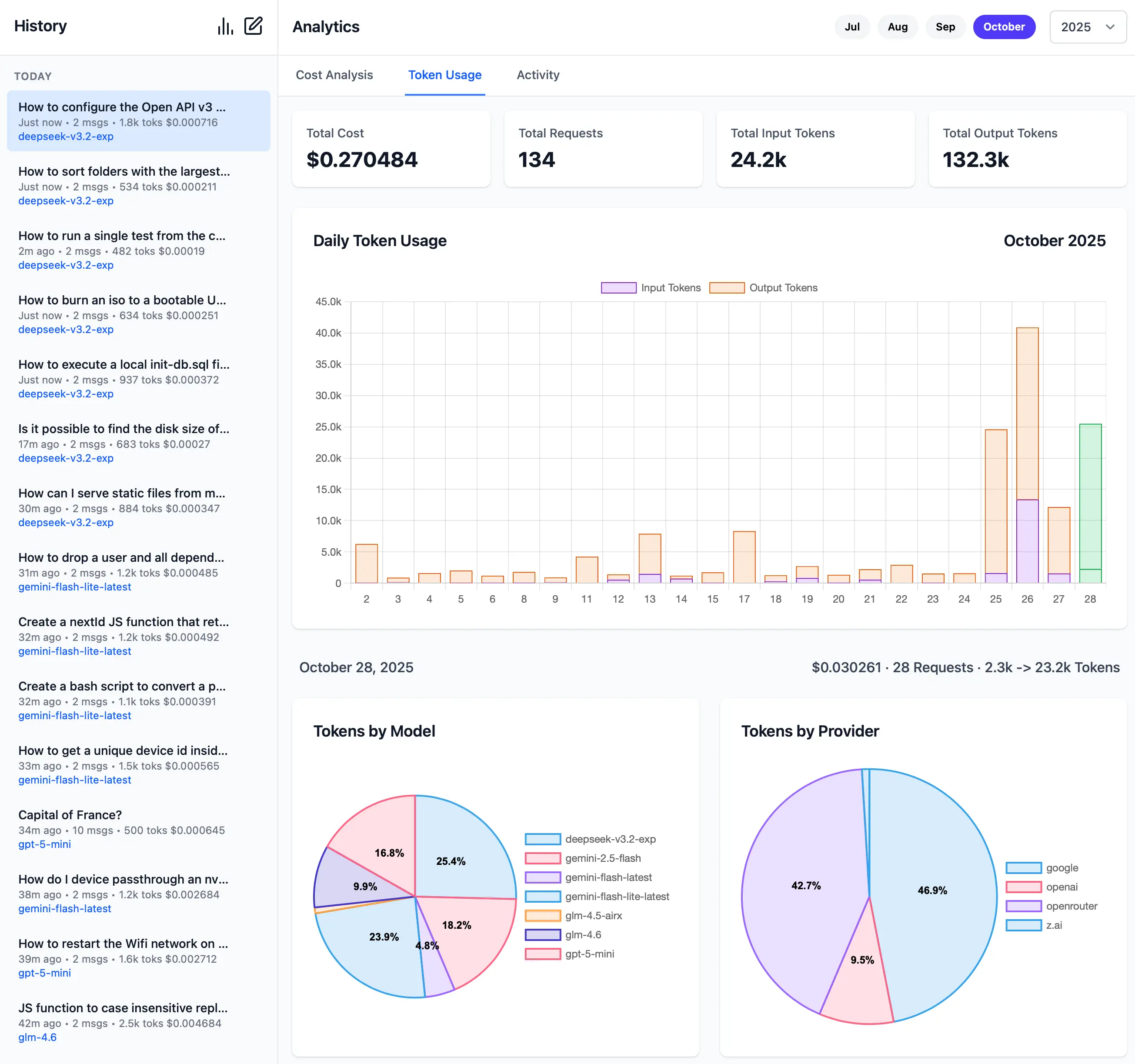The image size is (1135, 1064).
Task: Click the day 26 bar in chart
Action: pyautogui.click(x=1027, y=457)
